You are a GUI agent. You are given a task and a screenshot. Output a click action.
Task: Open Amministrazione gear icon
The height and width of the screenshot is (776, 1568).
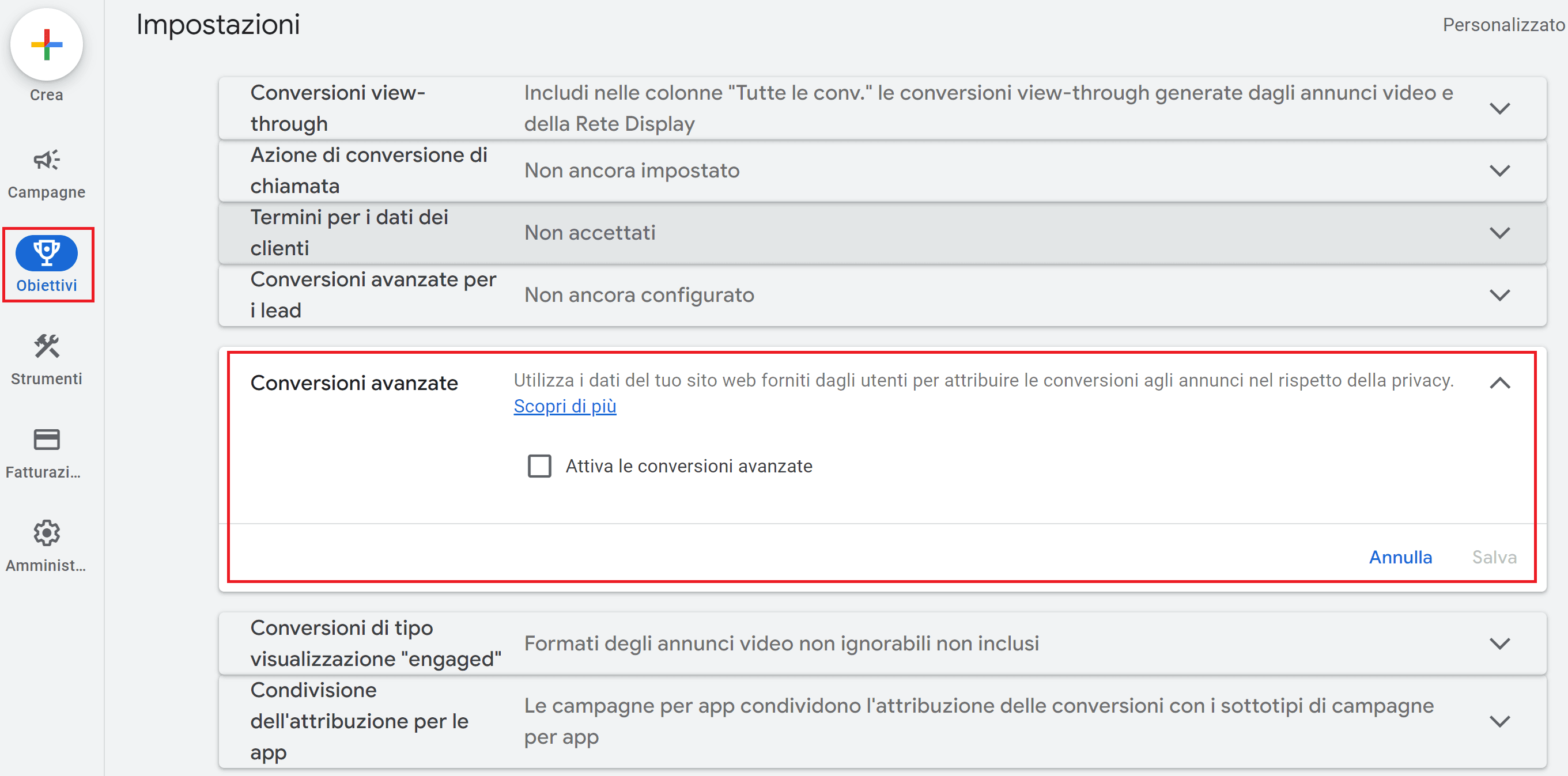tap(46, 533)
